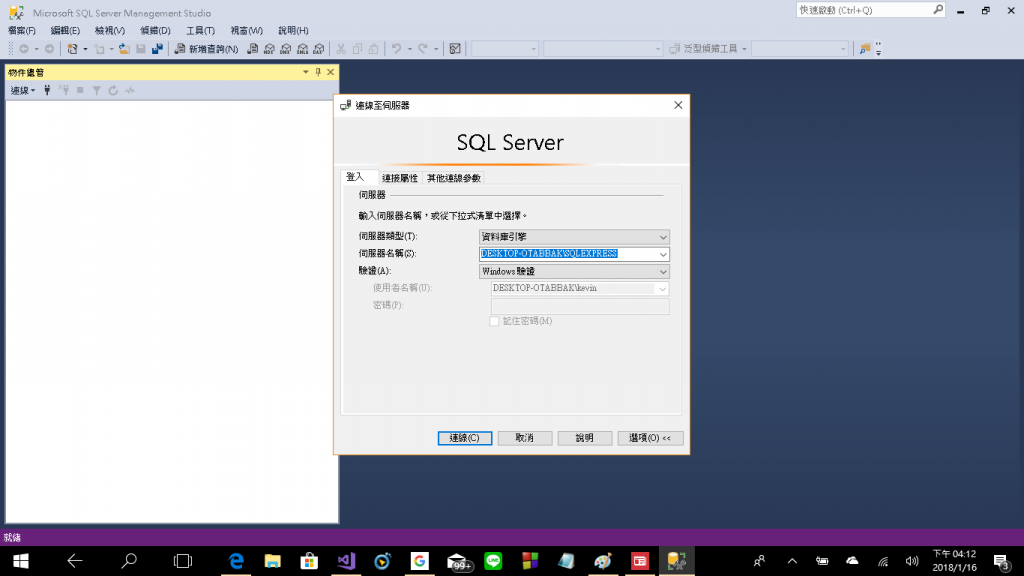The width and height of the screenshot is (1024, 576).
Task: Toggle the 記住密碼 checkbox
Action: click(x=494, y=321)
